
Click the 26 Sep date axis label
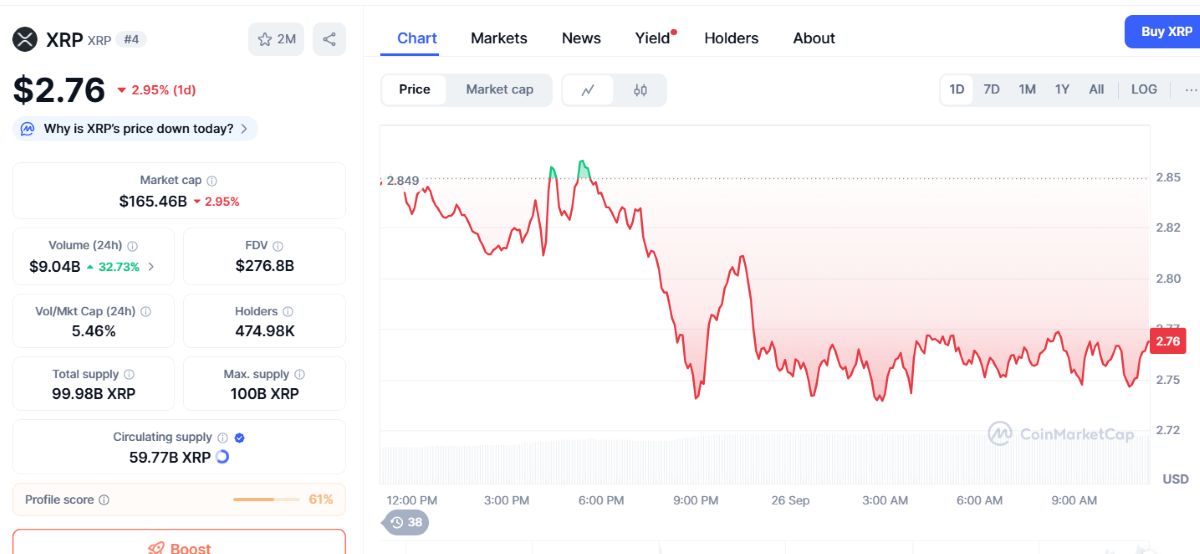[x=790, y=500]
